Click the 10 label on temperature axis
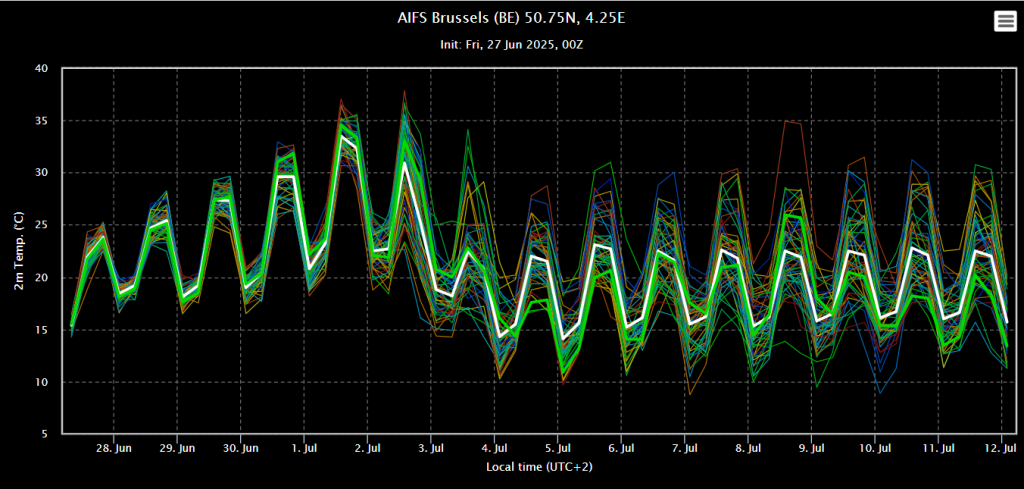 tap(41, 382)
